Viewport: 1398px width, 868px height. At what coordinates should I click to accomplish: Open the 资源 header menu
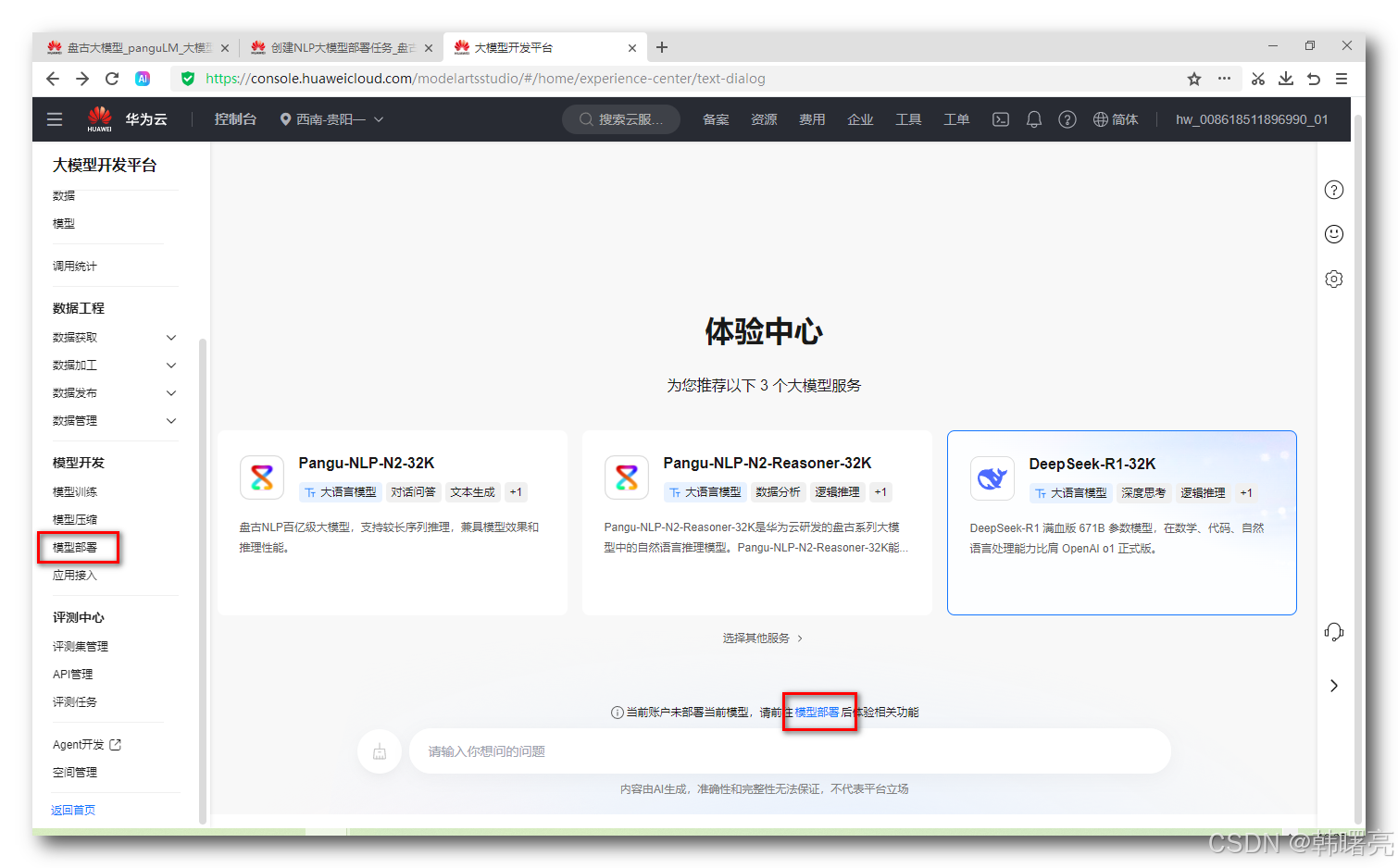pyautogui.click(x=764, y=119)
